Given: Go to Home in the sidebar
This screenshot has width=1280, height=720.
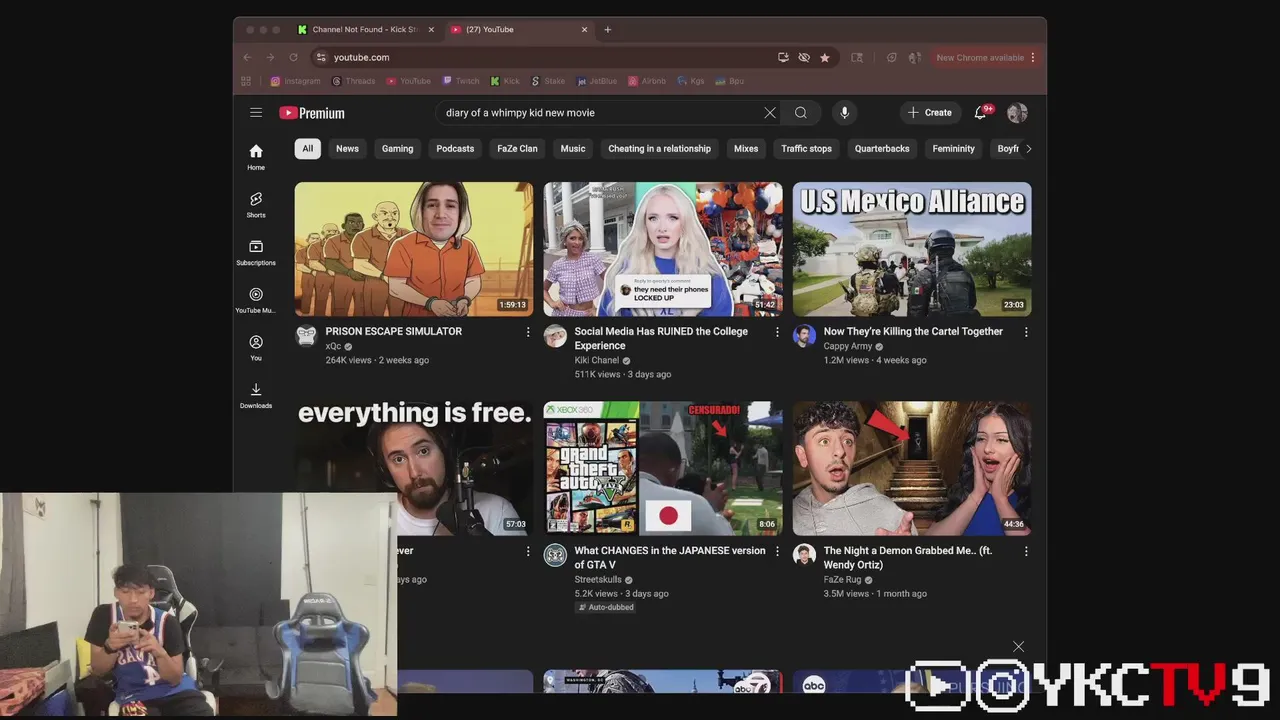Looking at the screenshot, I should [256, 157].
